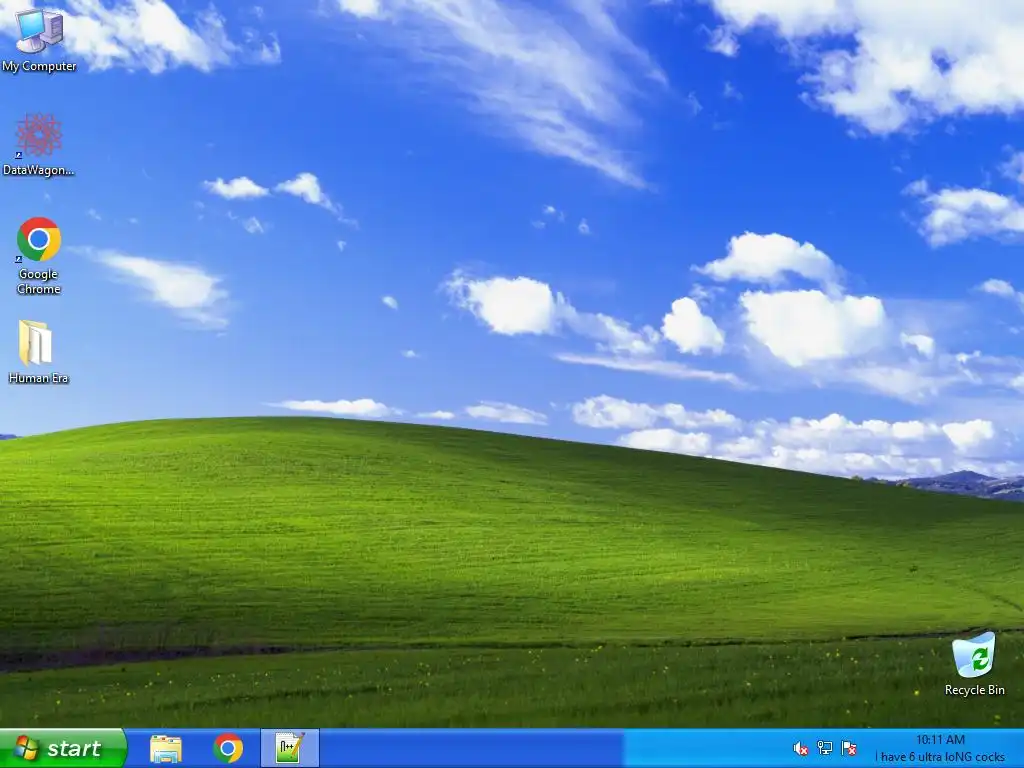This screenshot has width=1024, height=768.
Task: Click the muted volume tray icon
Action: [x=800, y=748]
